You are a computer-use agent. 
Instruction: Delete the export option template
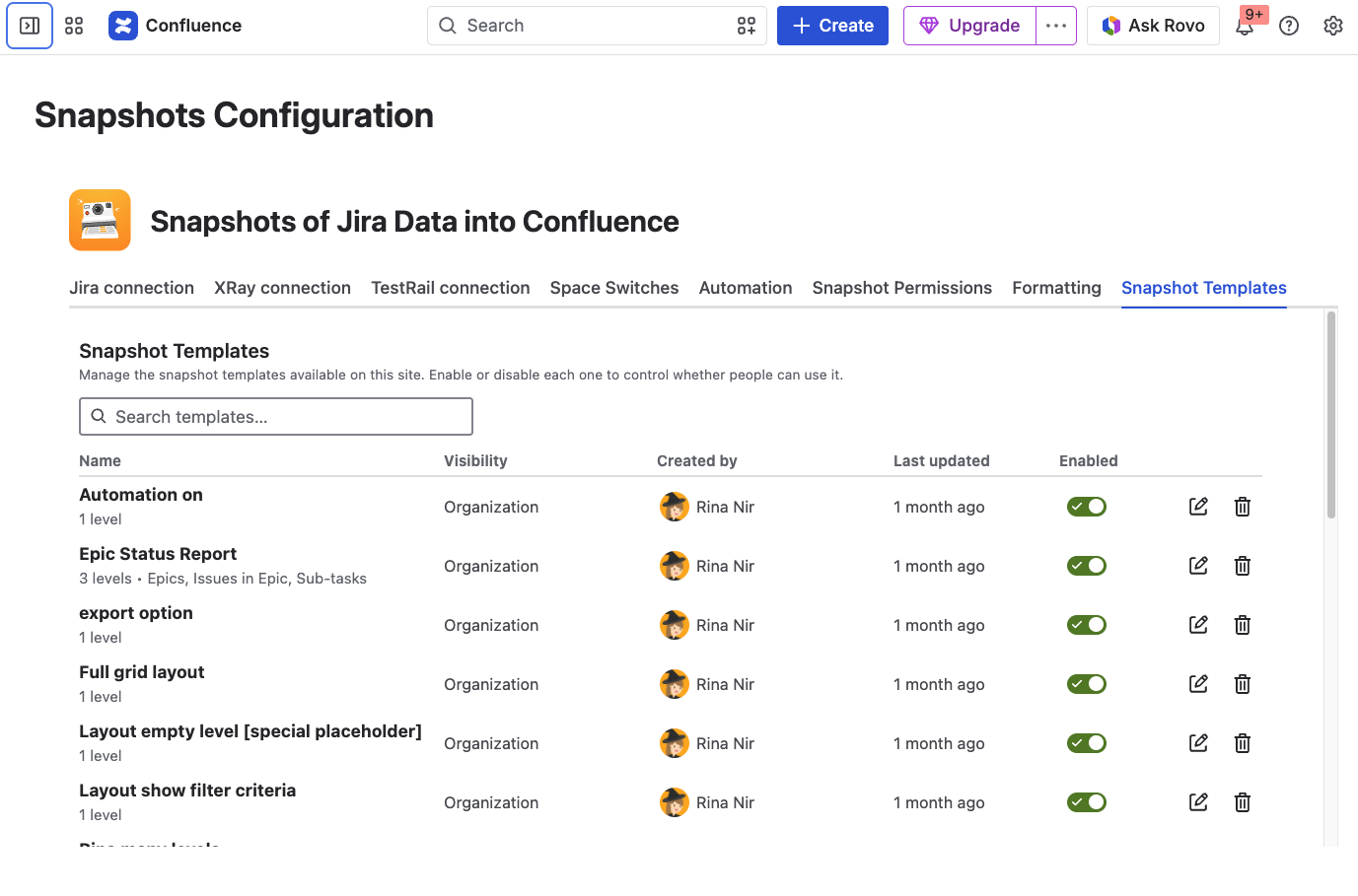[x=1243, y=625]
